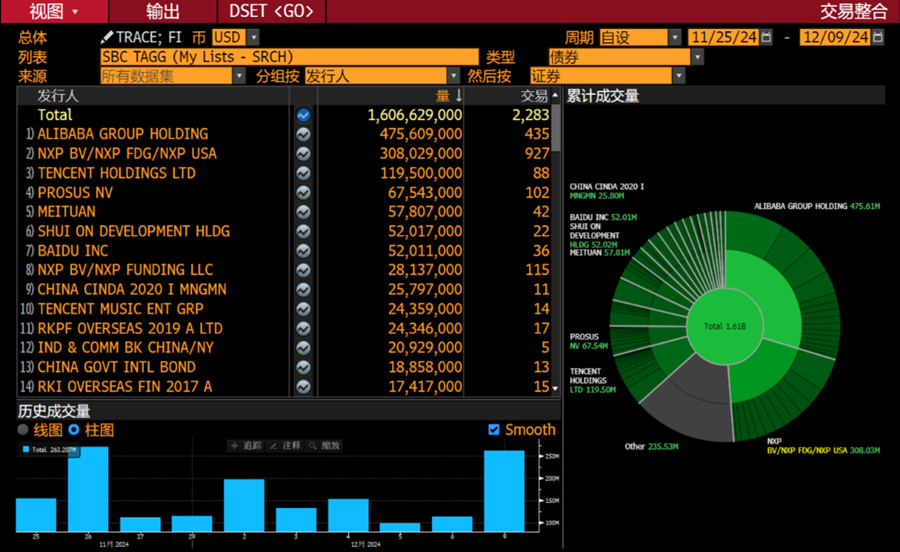Click the 11/25/24 start date field

point(723,37)
